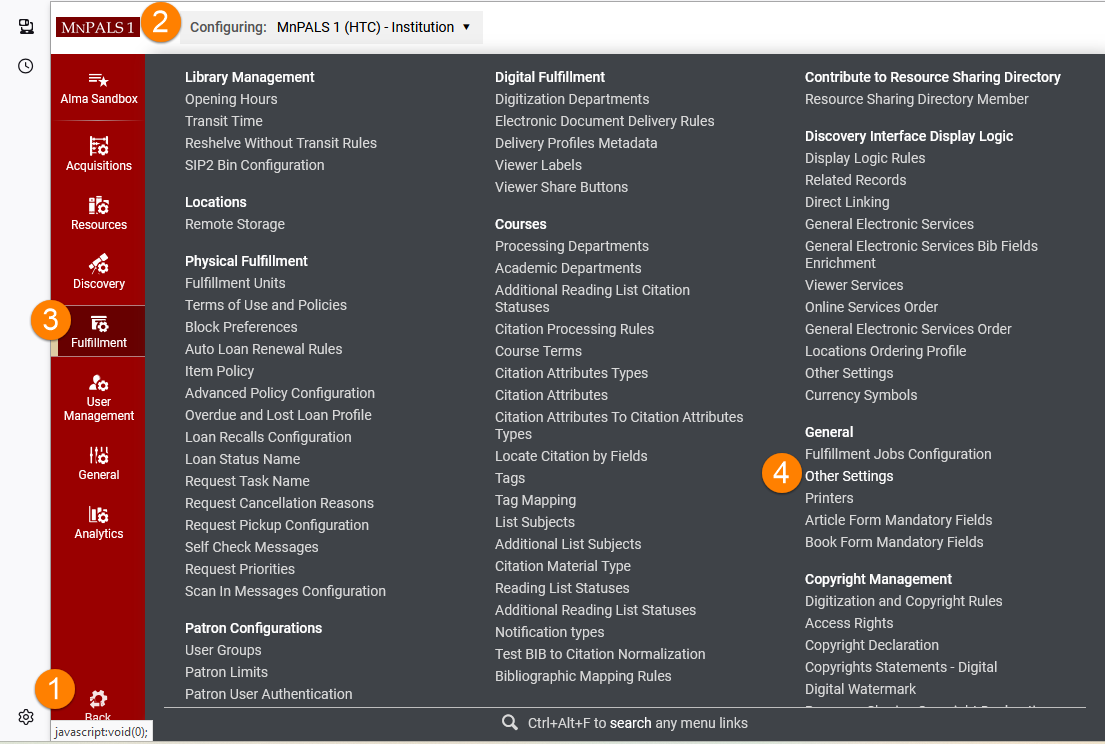Open Overdue and Lost Loan Profile
The width and height of the screenshot is (1105, 744).
278,415
